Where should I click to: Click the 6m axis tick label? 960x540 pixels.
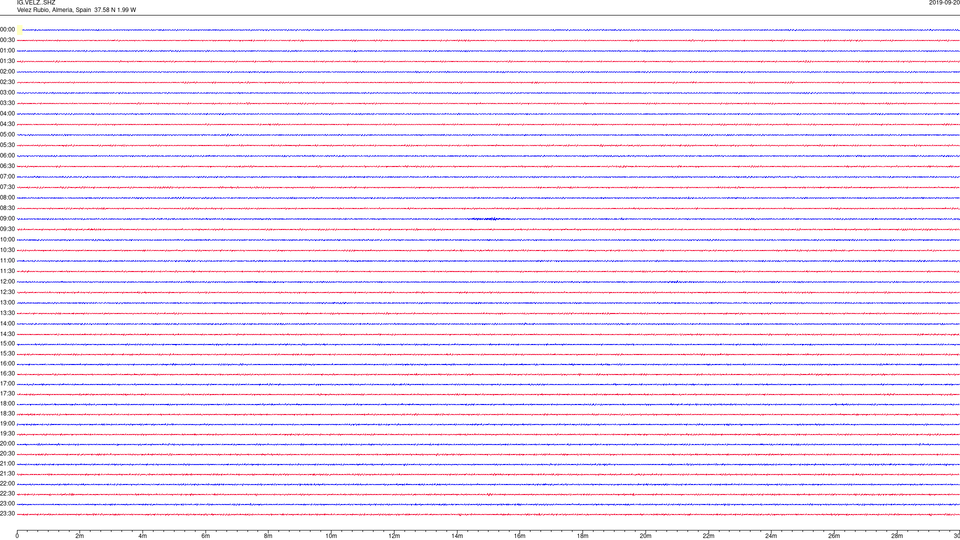[x=206, y=536]
